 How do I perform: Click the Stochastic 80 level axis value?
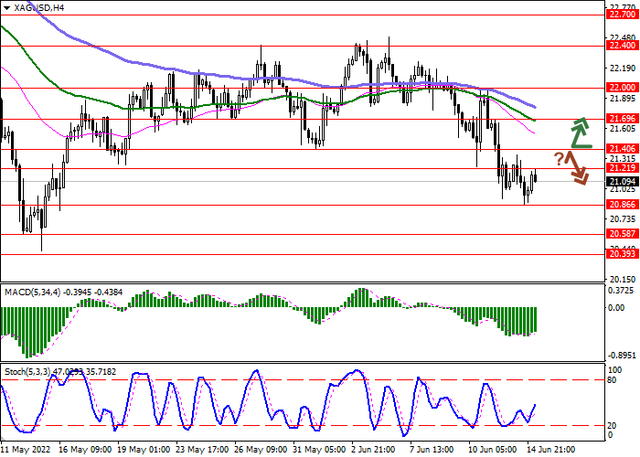616,380
